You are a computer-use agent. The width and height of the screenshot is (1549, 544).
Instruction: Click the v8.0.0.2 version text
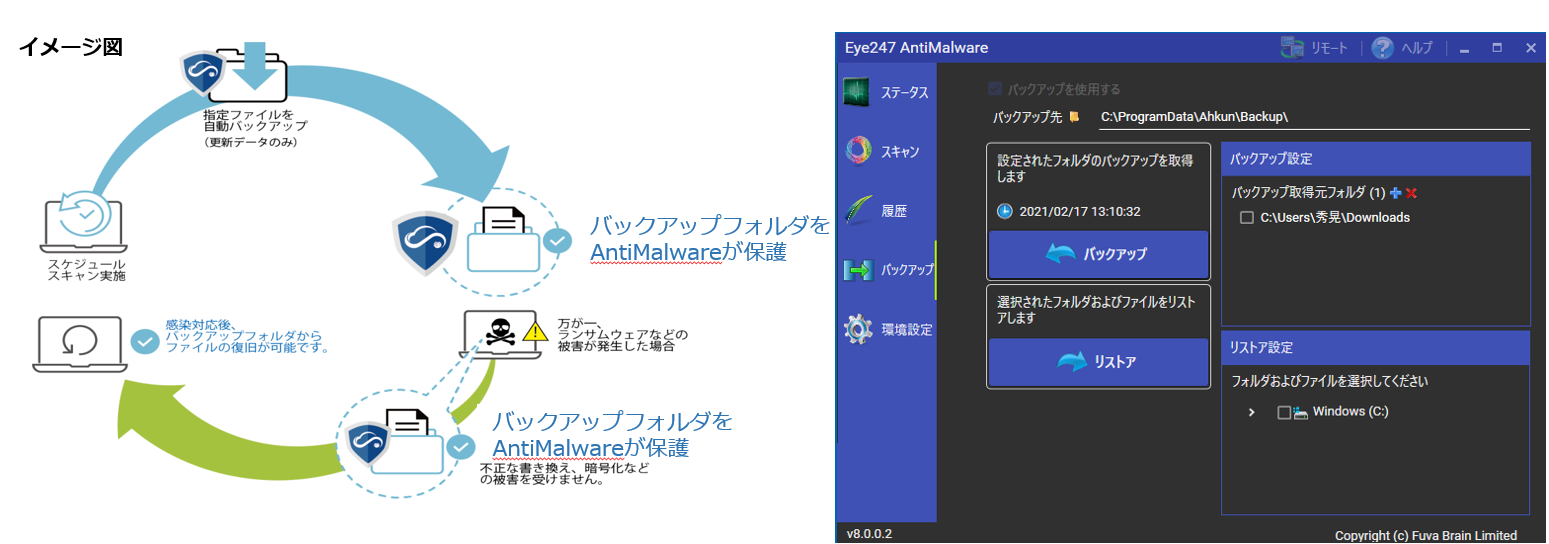click(869, 533)
